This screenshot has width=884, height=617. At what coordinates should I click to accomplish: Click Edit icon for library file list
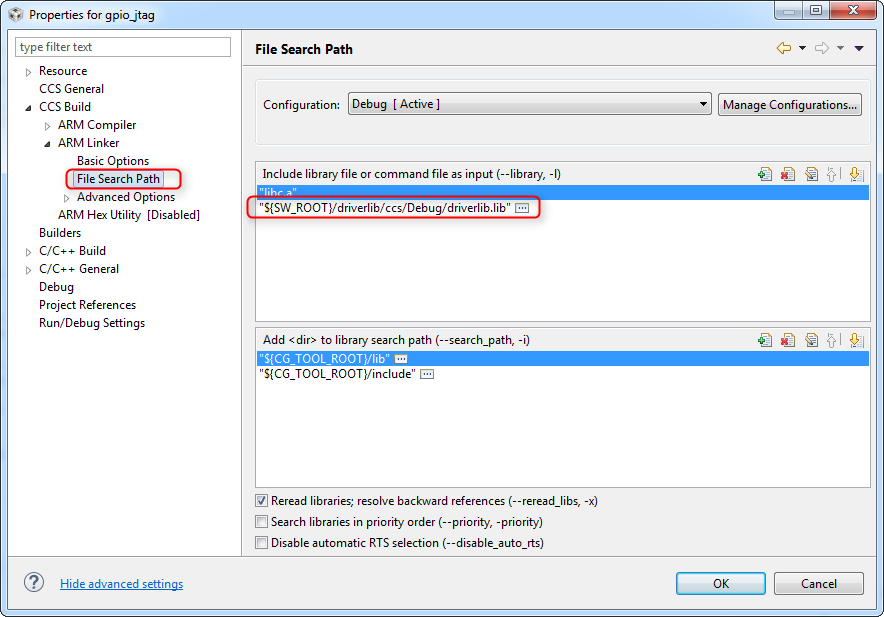click(x=811, y=174)
